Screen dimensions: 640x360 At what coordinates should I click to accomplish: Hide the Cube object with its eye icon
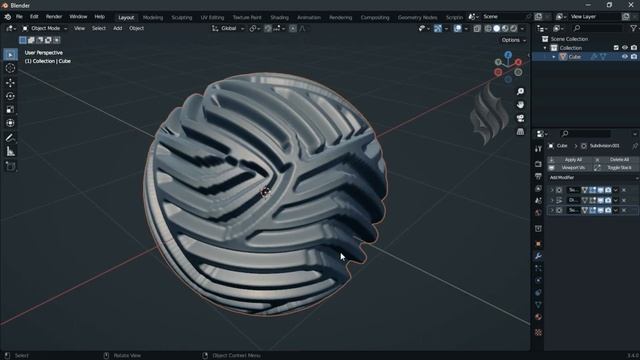[624, 57]
